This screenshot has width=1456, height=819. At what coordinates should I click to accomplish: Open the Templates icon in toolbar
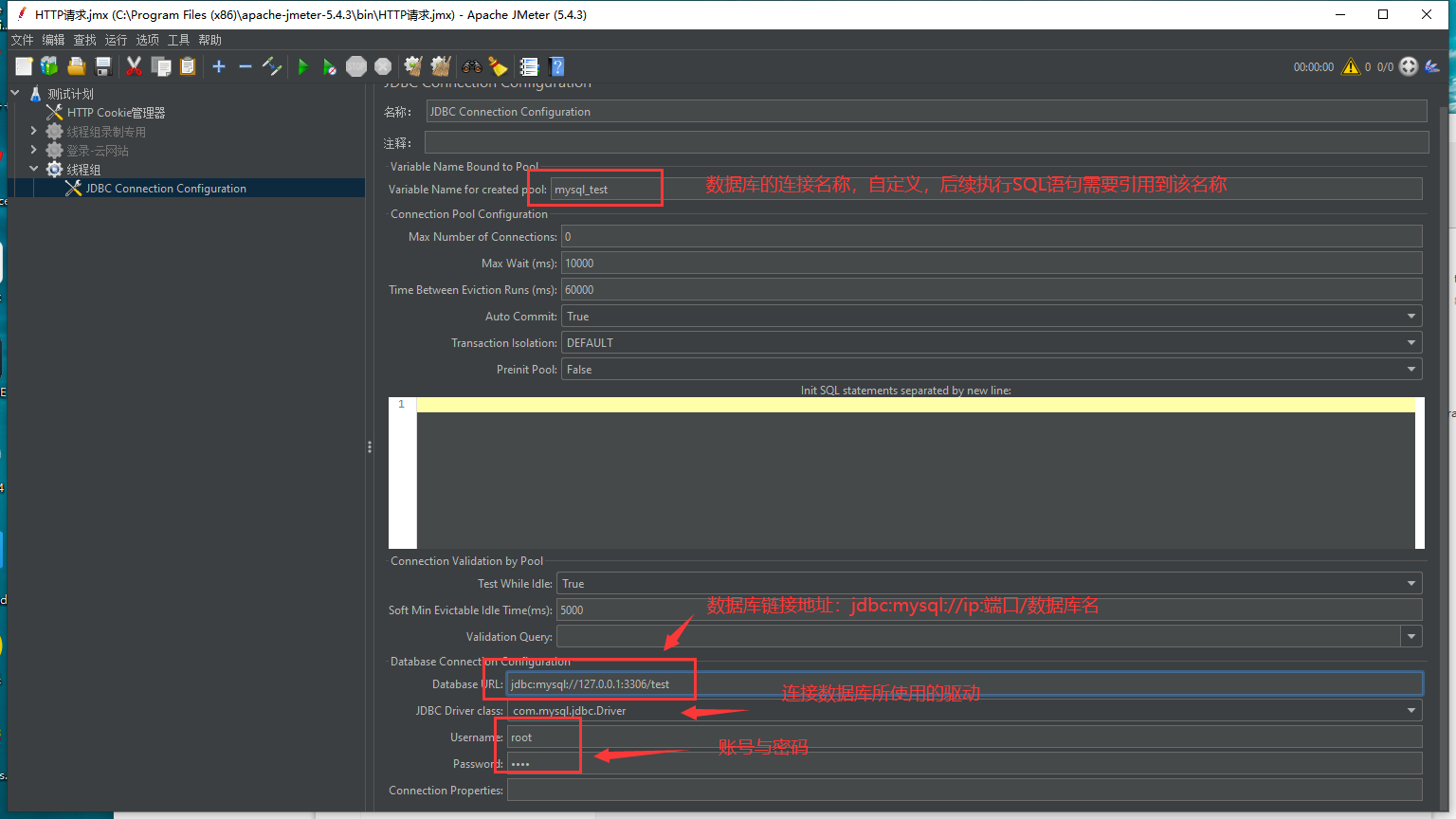pos(49,66)
